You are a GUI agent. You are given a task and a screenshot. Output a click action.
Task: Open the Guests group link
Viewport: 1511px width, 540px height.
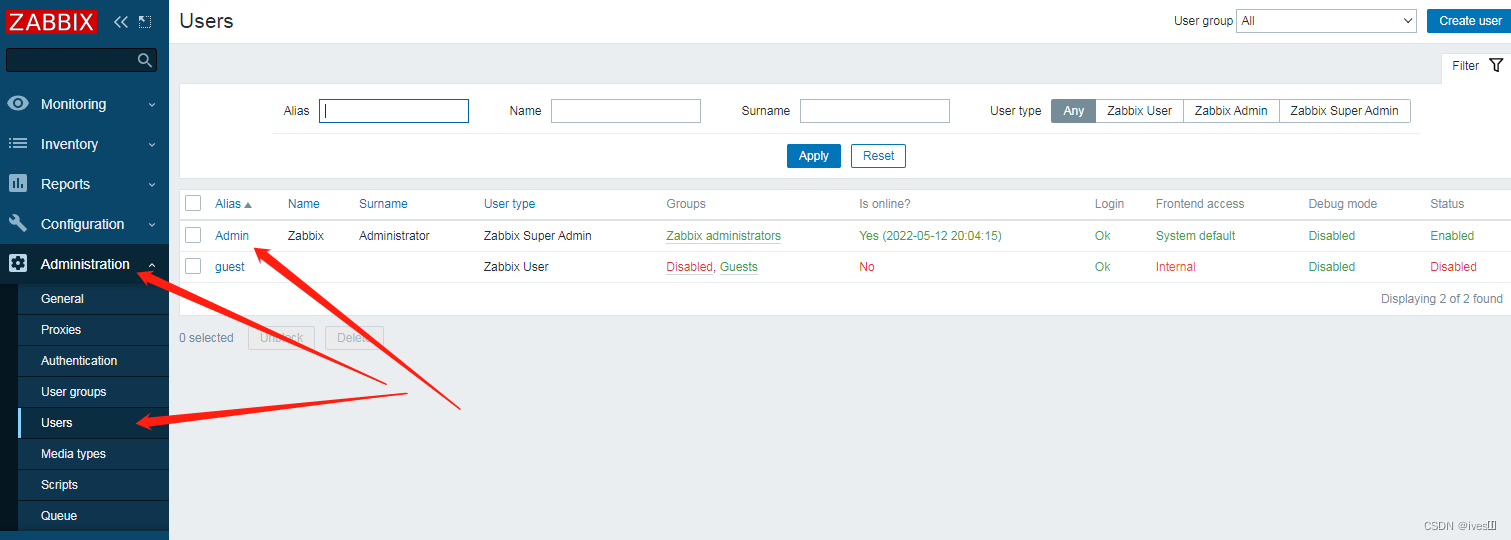[739, 267]
